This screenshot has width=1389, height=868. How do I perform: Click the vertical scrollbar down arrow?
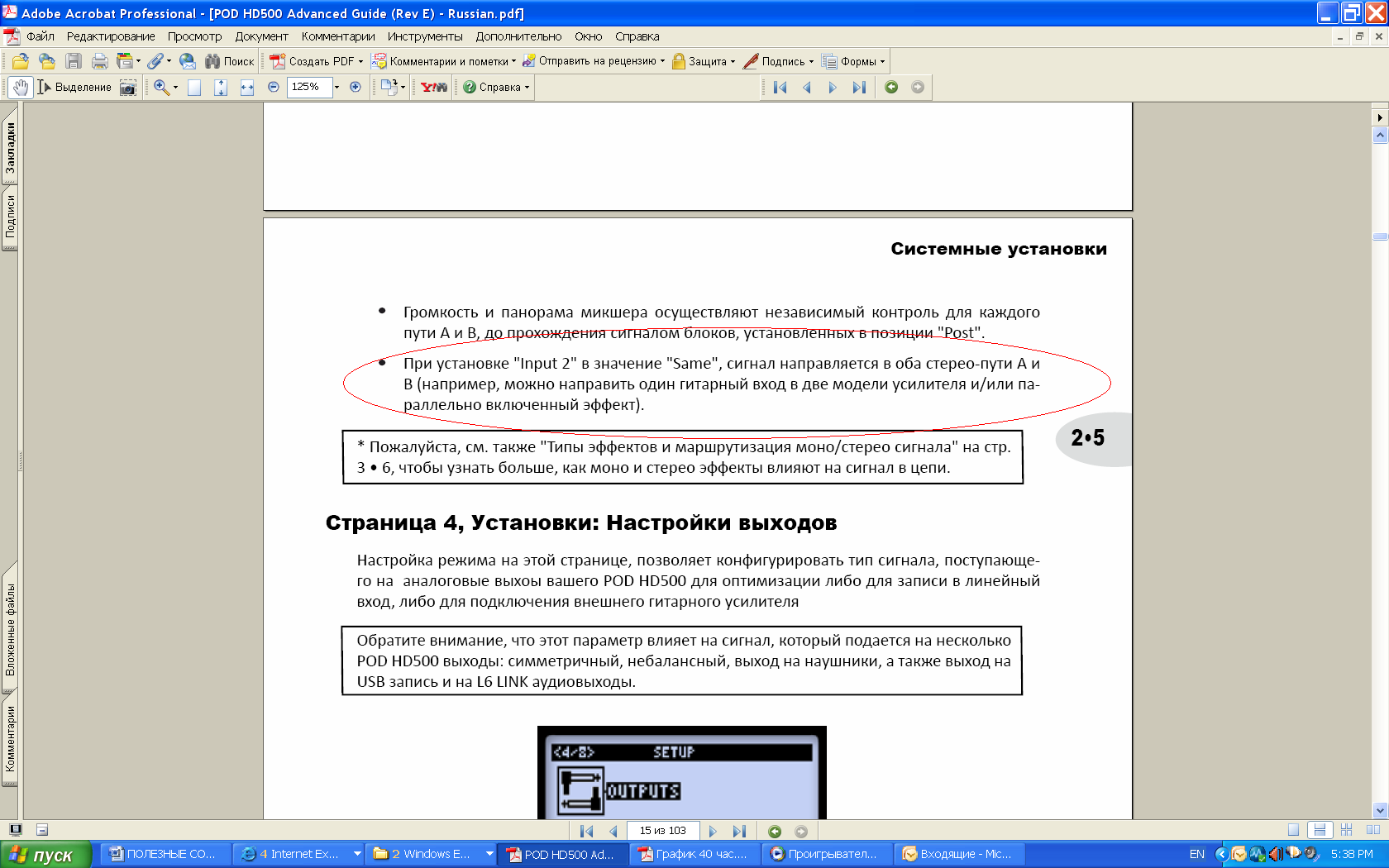click(1380, 811)
